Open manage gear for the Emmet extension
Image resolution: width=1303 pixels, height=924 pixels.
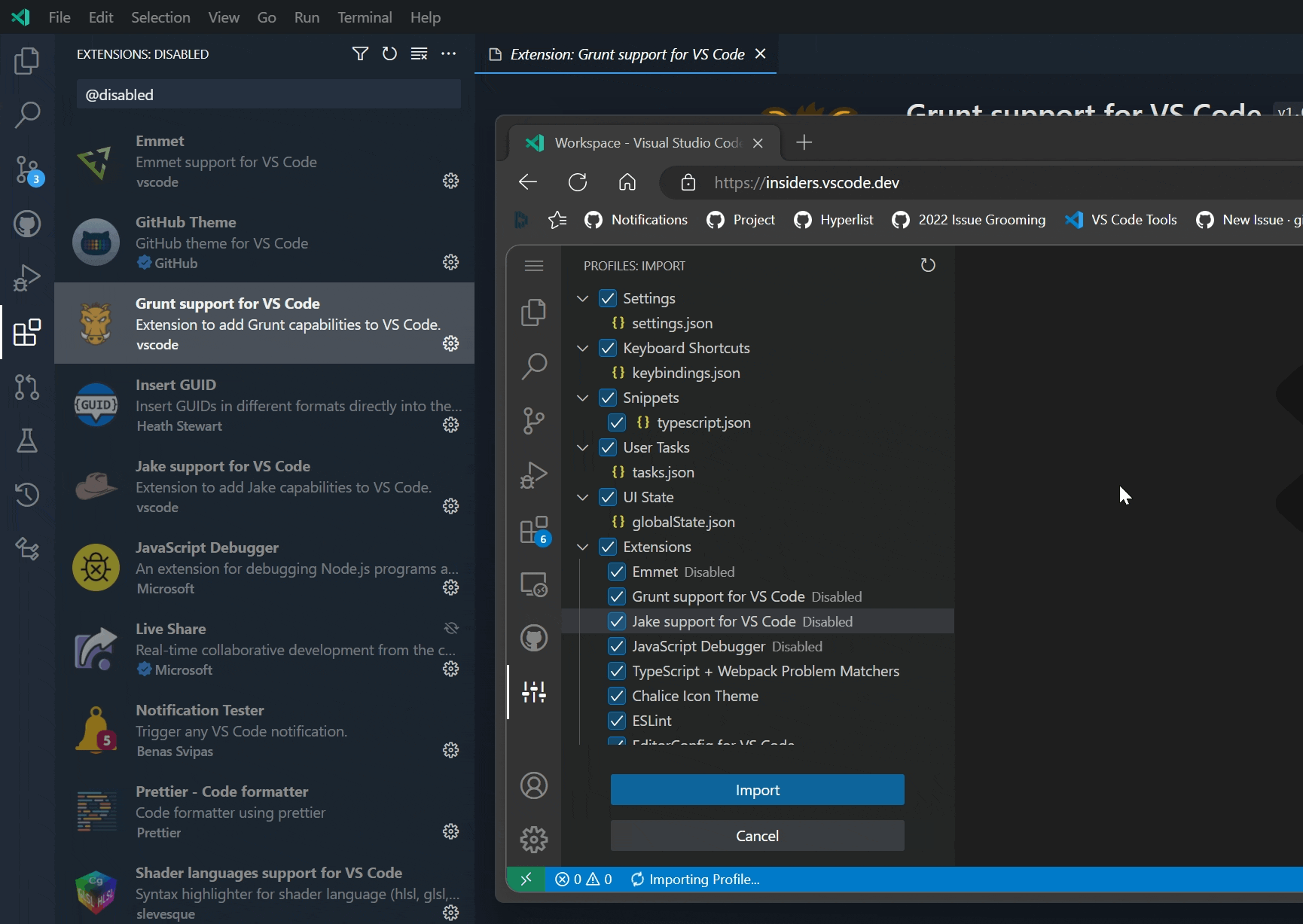(450, 180)
